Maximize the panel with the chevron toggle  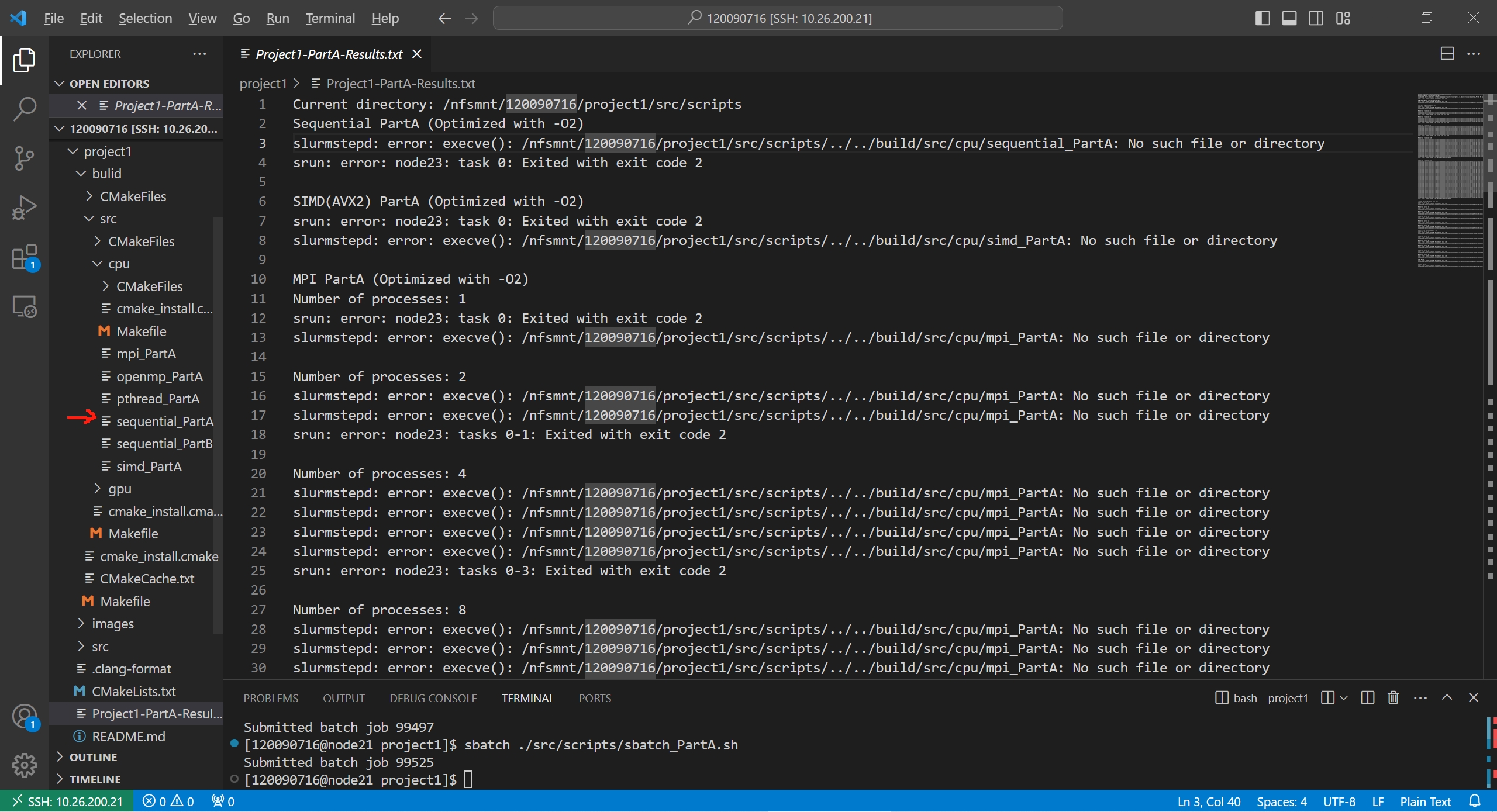pos(1447,697)
